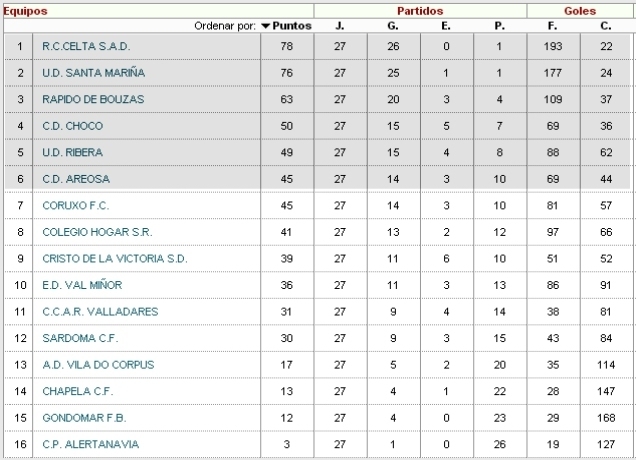Select RAPIDO DE BOUZAS team link
The image size is (636, 460).
coord(93,99)
